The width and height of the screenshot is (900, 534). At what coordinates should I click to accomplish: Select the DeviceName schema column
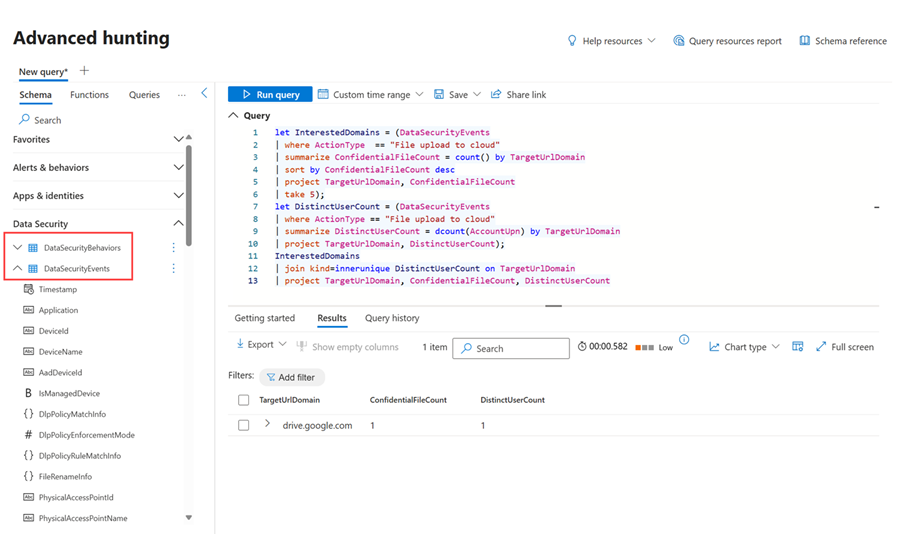(60, 351)
